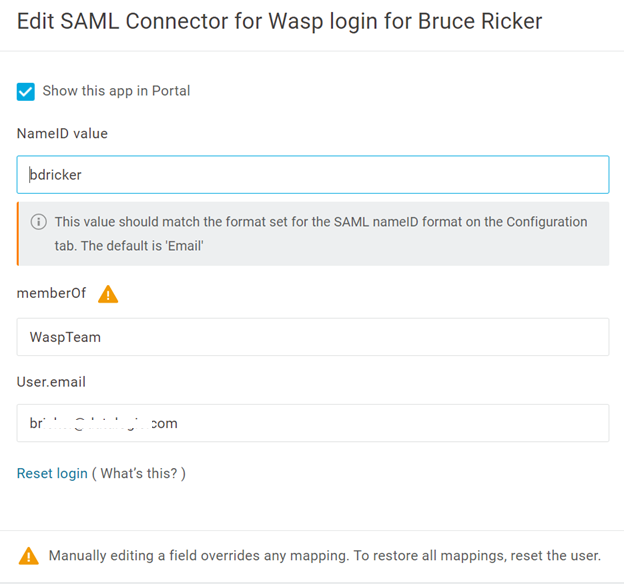Screen dimensions: 624x585
Task: Click the "User.email" field label
Action: pyautogui.click(x=52, y=381)
